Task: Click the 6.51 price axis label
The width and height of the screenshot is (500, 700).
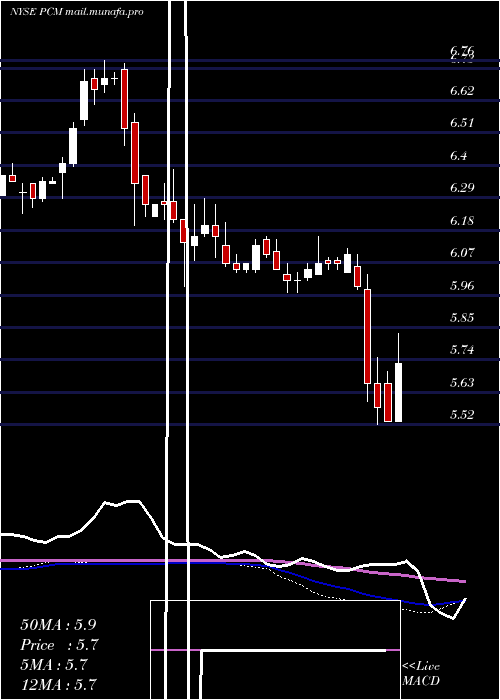Action: [462, 123]
